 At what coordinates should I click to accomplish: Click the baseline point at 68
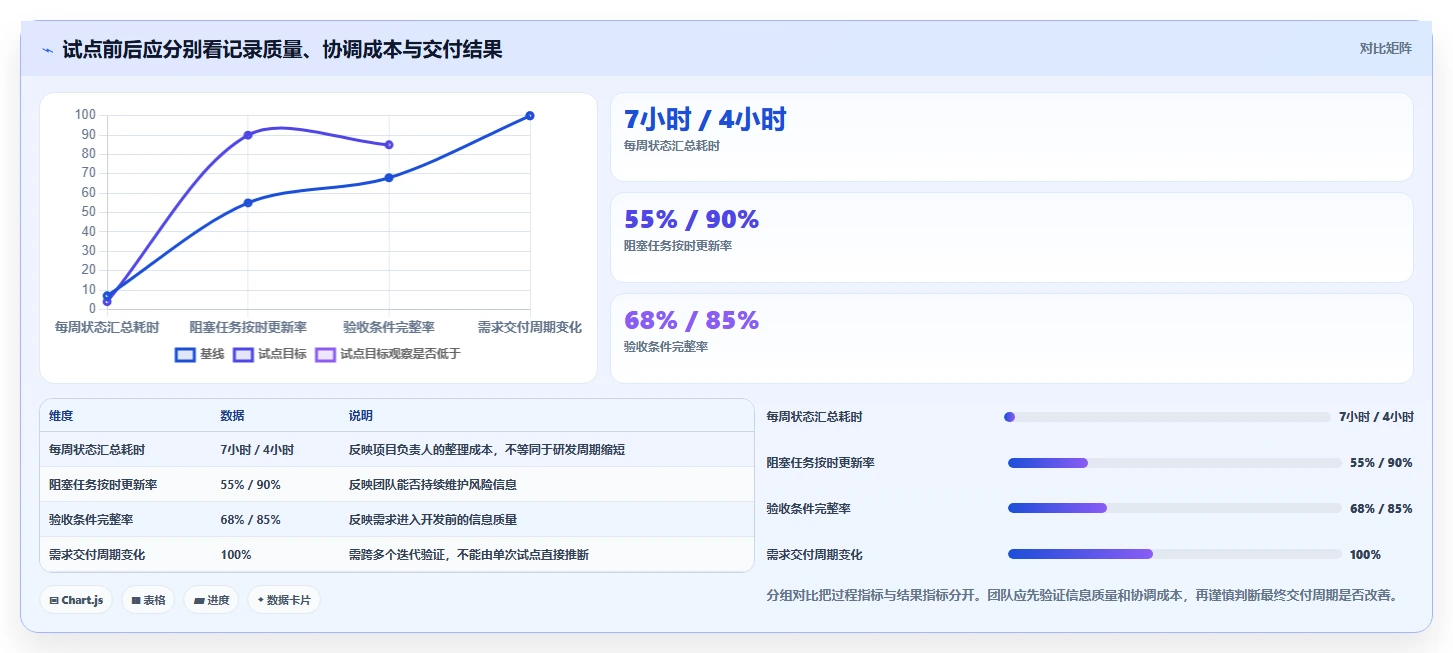[x=389, y=178]
